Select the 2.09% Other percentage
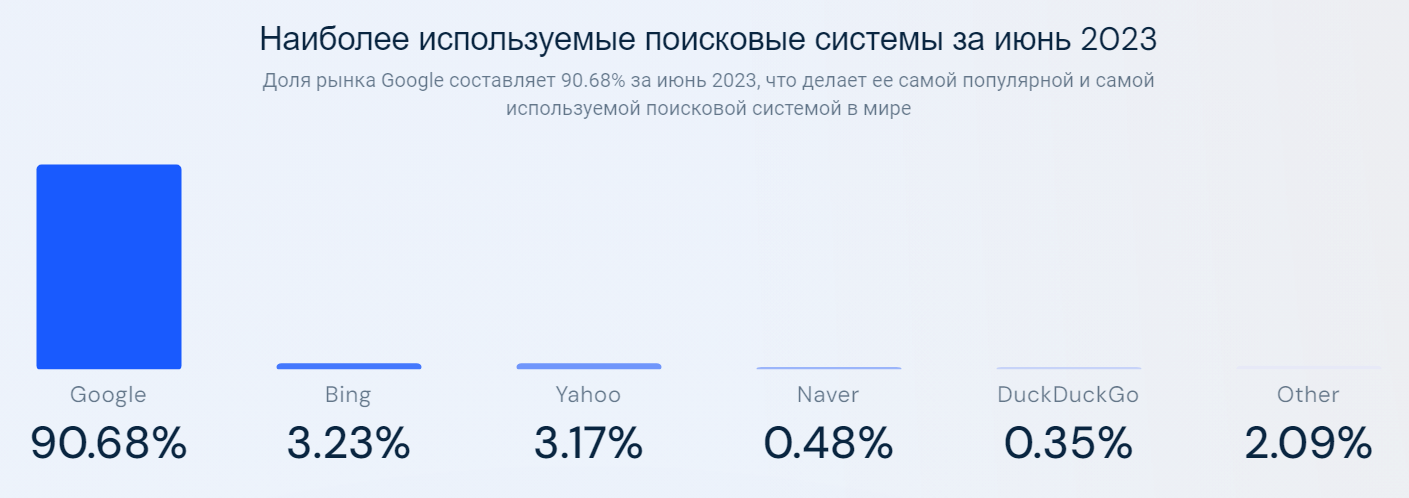 coord(1309,444)
